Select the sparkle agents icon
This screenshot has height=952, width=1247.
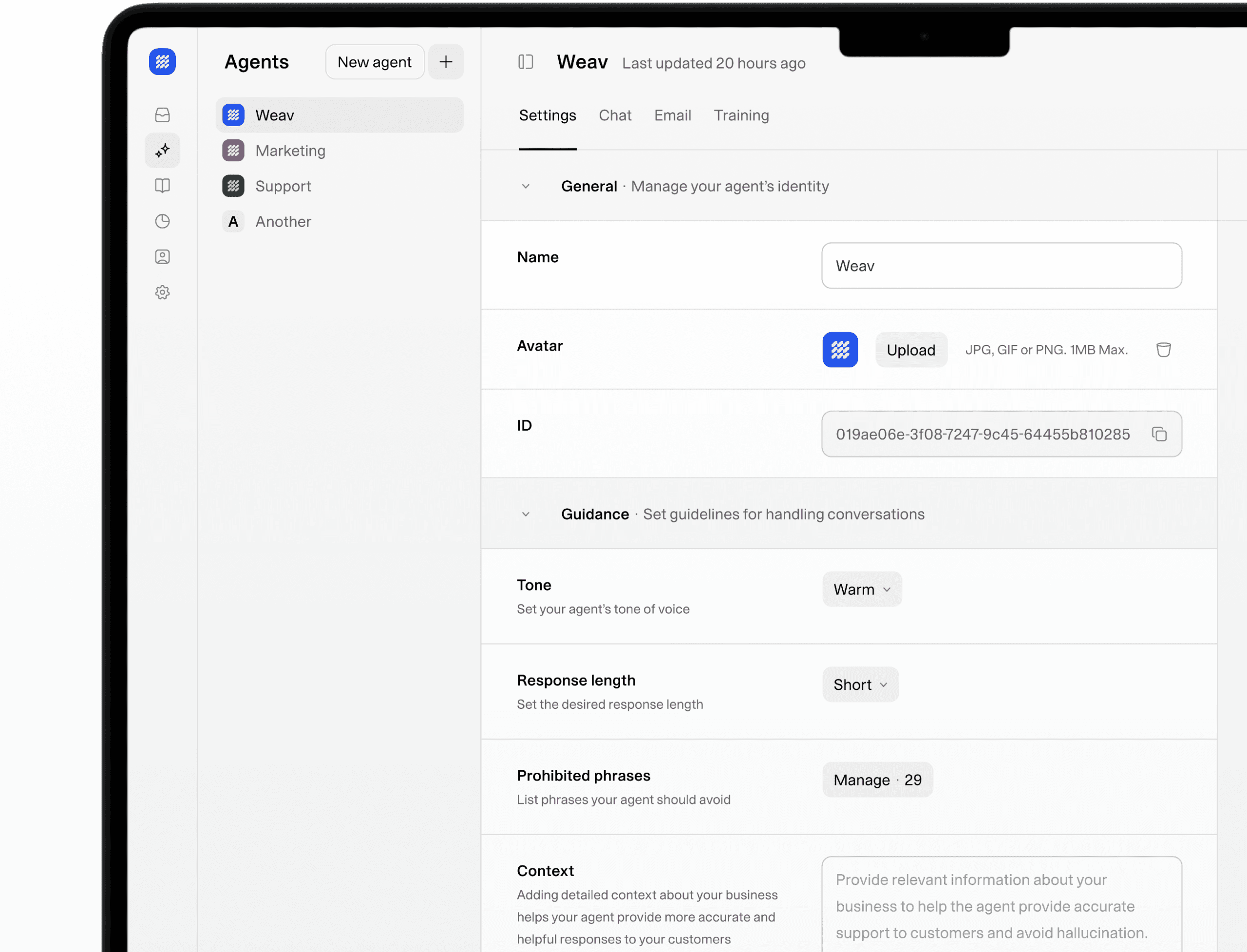pyautogui.click(x=162, y=150)
